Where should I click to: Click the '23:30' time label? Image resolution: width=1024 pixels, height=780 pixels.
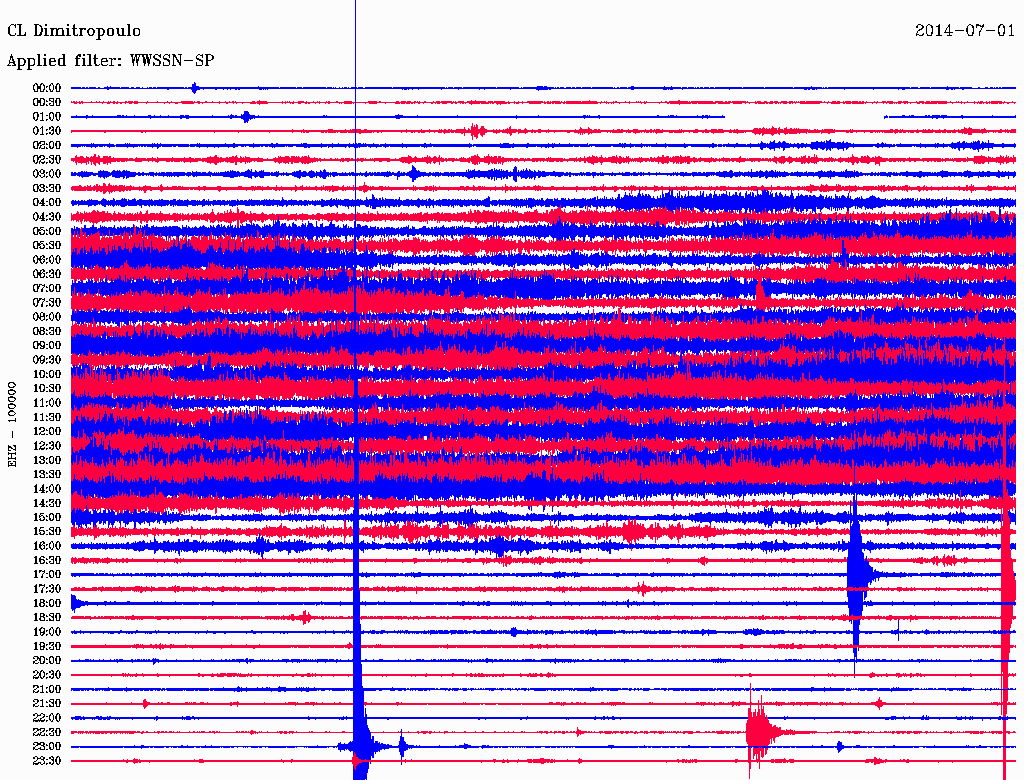point(47,761)
